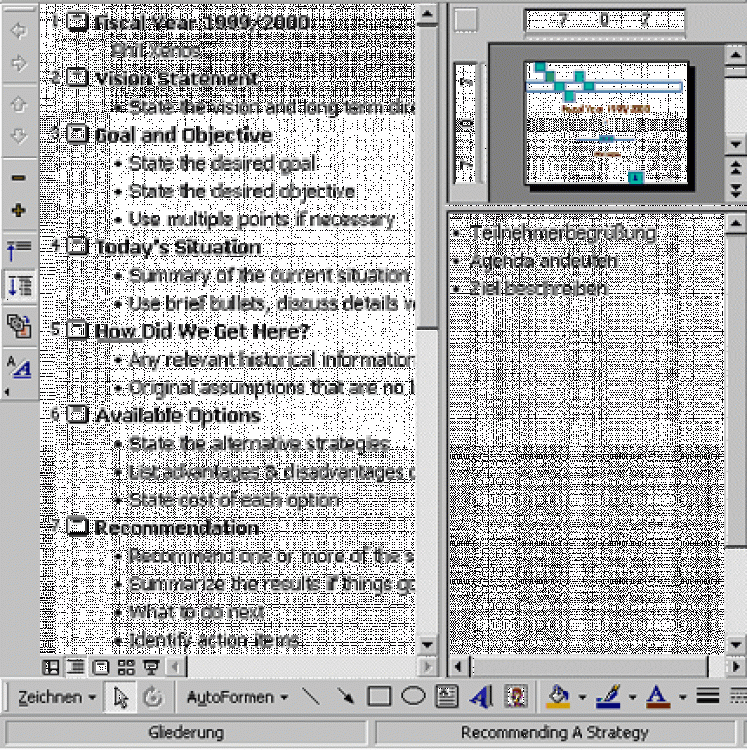Insert a Text Box with toolbar icon

pos(447,696)
